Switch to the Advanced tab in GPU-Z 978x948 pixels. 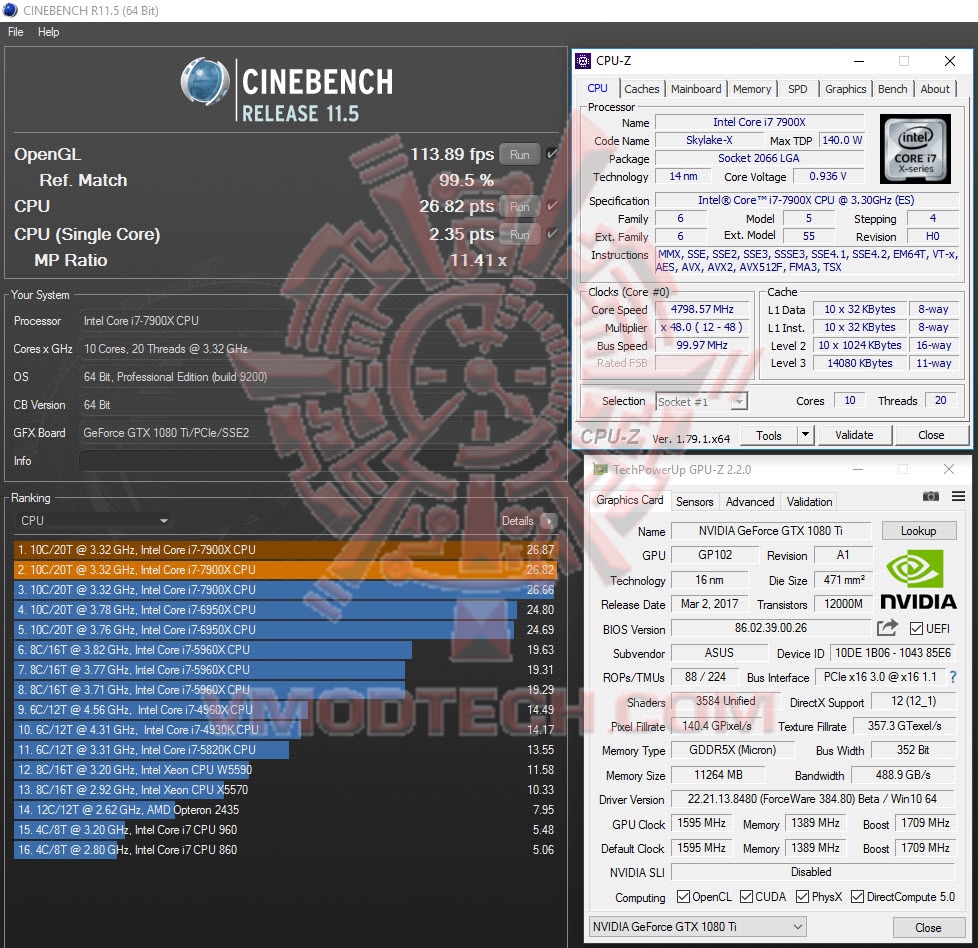click(750, 501)
